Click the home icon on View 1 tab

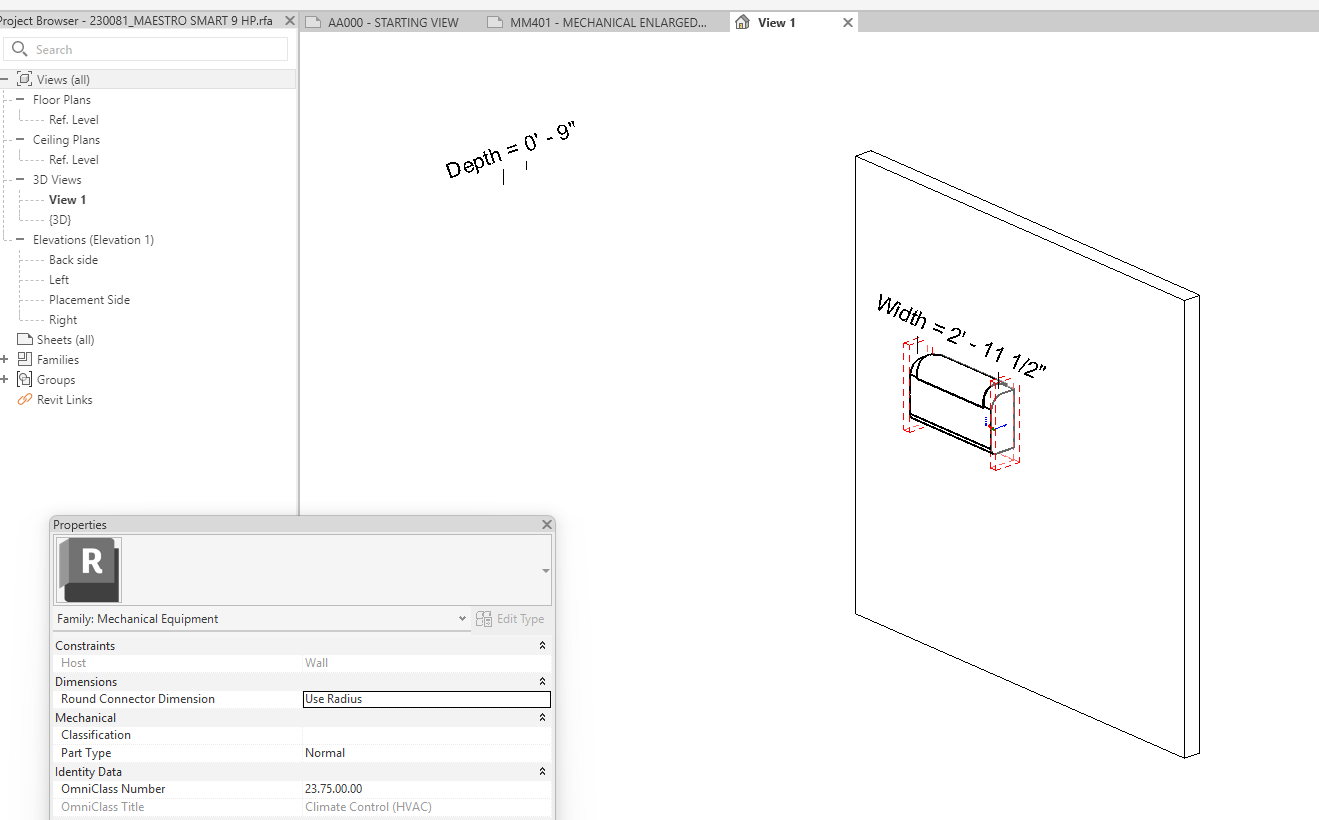tap(742, 22)
